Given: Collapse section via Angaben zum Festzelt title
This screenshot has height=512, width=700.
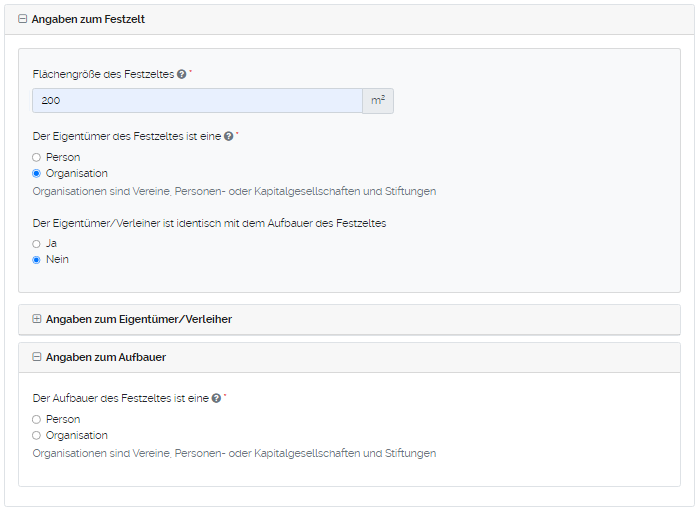Looking at the screenshot, I should tap(88, 19).
